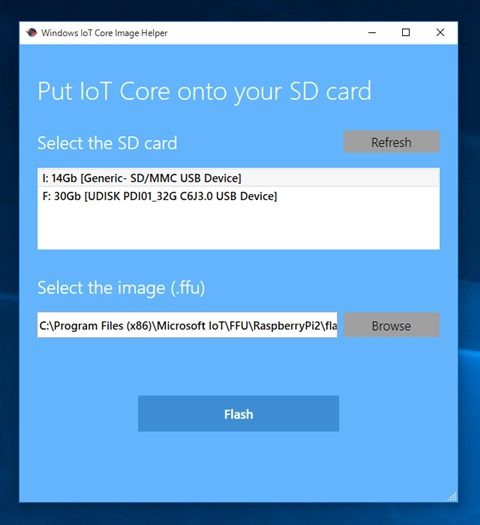Click the image path input field

point(187,325)
